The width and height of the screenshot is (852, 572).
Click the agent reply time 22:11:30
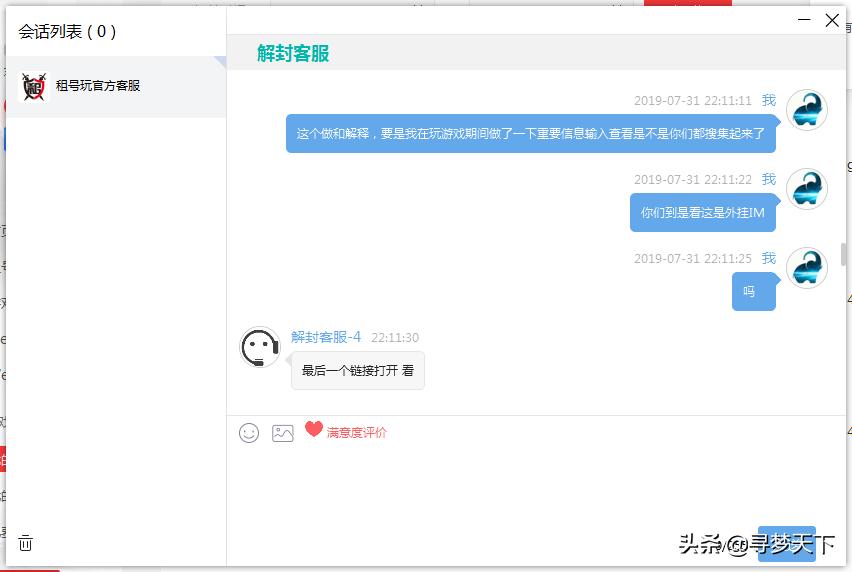pos(395,338)
